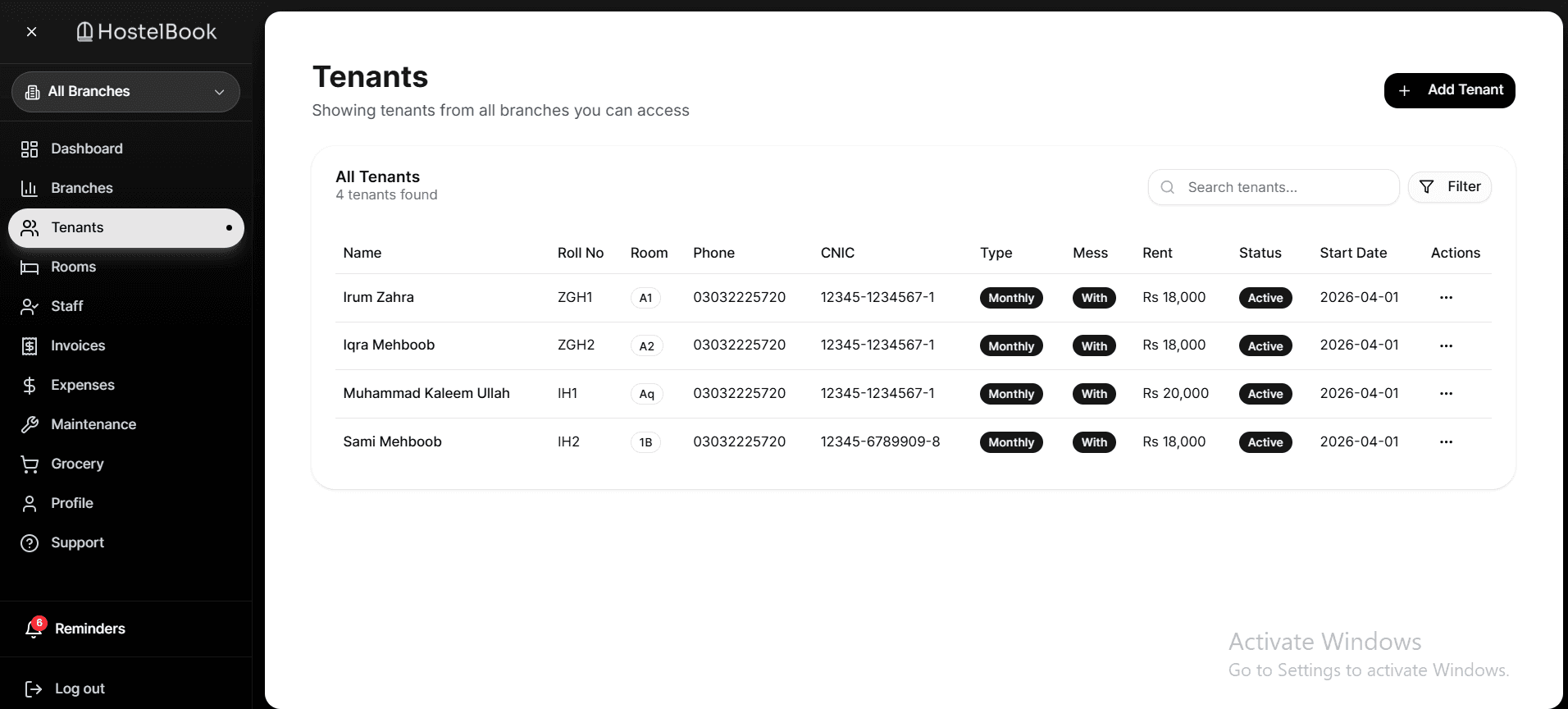The width and height of the screenshot is (1568, 709).
Task: Click the HostelBook logo icon
Action: (x=84, y=32)
